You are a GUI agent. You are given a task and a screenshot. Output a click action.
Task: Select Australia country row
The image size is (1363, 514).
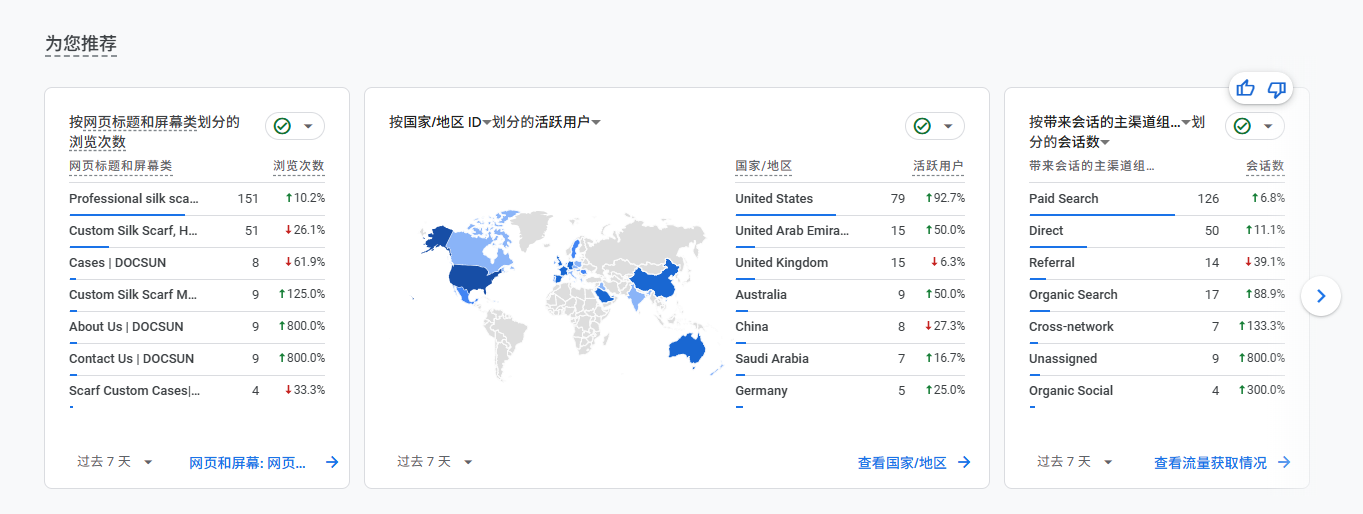click(x=850, y=295)
